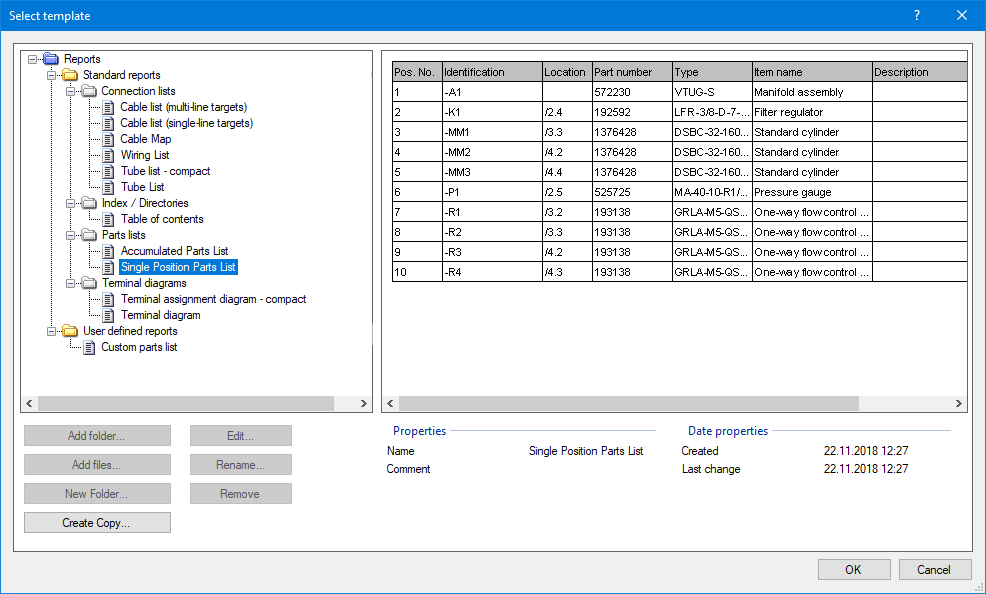Click the Wiring List template icon
The image size is (986, 594).
coord(108,155)
